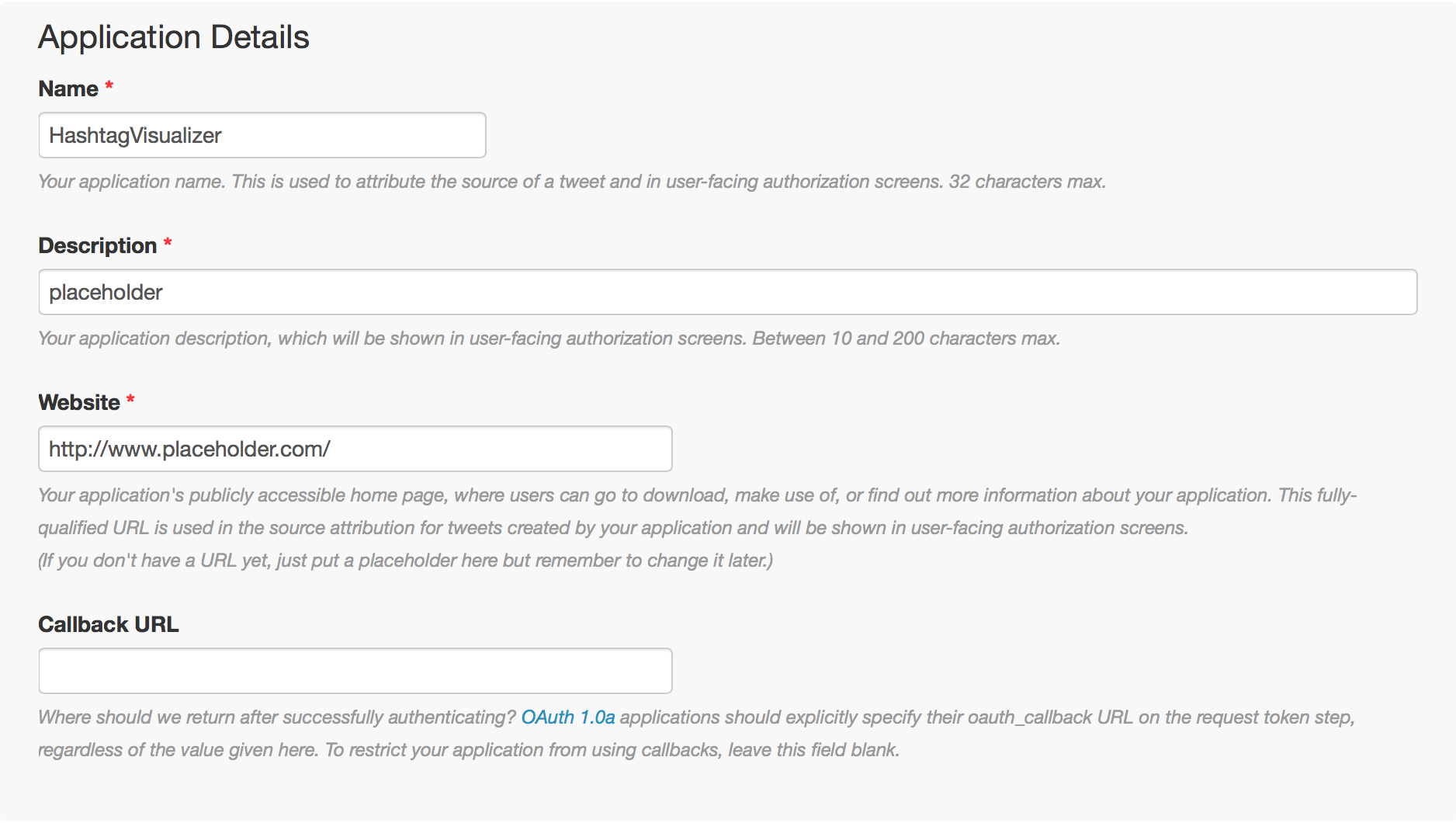Place cursor in the Website URL field
1456x823 pixels.
click(354, 449)
